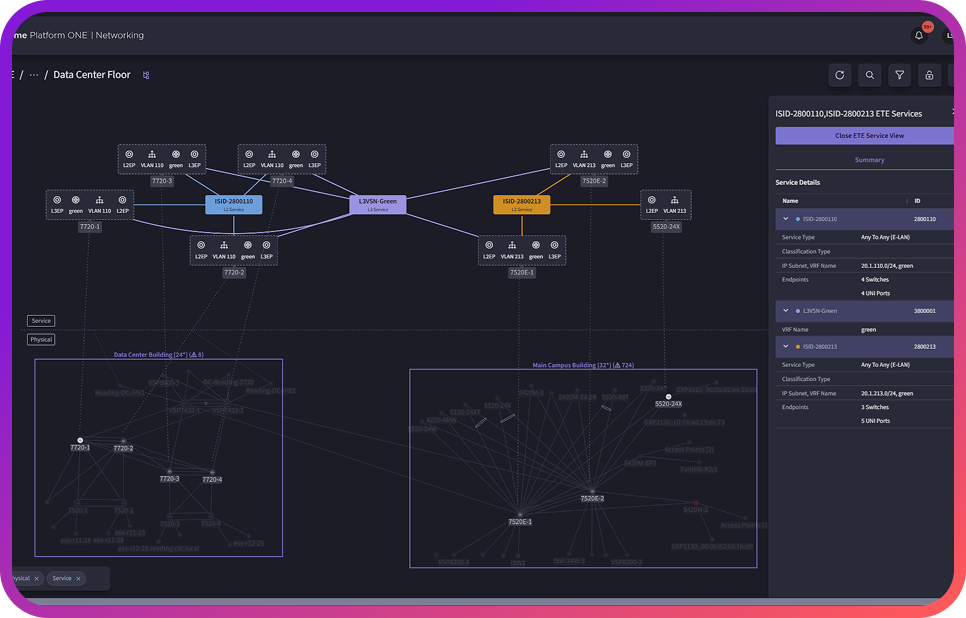Screen dimensions: 966x618
Task: Toggle the Physical layer button
Action: (x=41, y=339)
